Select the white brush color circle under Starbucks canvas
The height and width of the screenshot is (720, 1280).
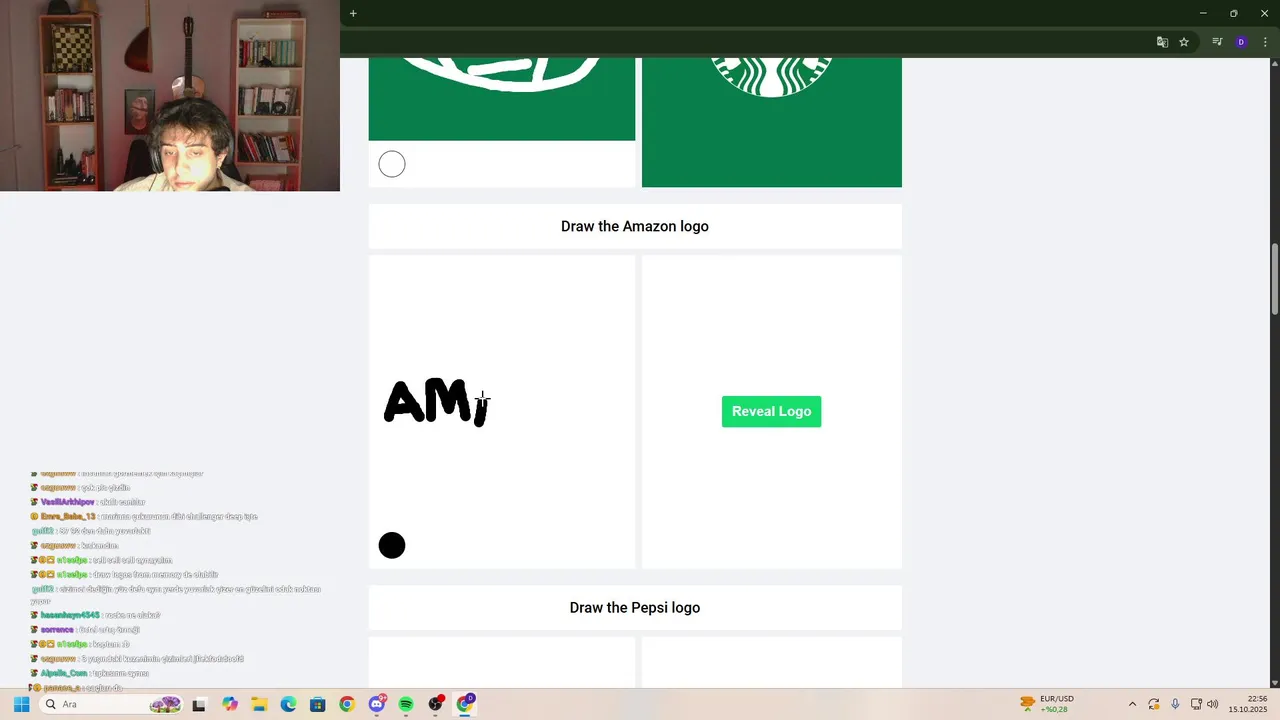pyautogui.click(x=392, y=164)
